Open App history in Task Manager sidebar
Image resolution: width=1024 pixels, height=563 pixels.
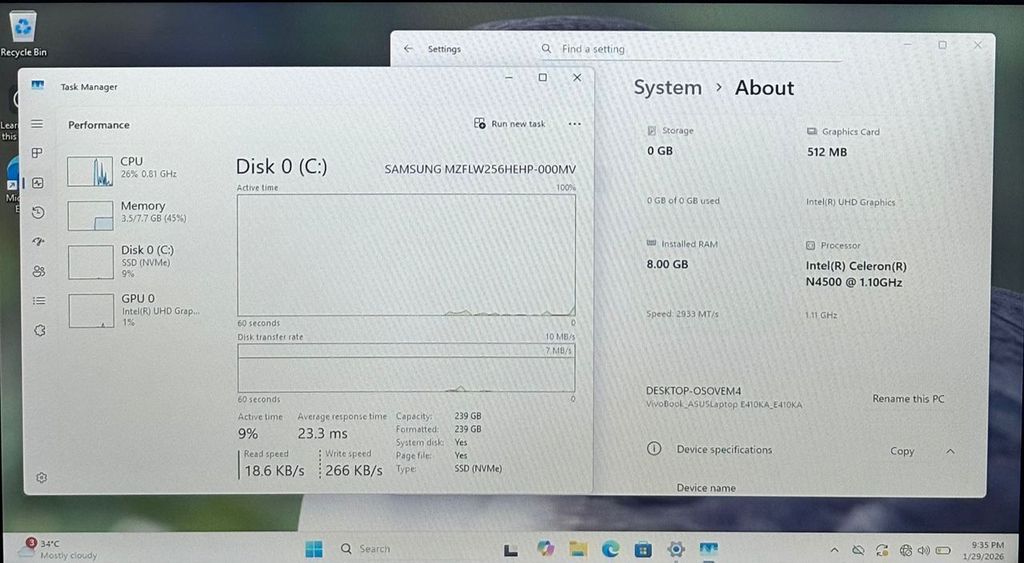[38, 212]
